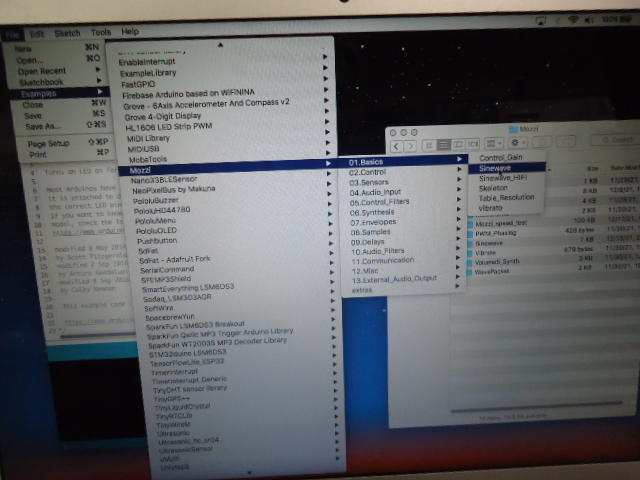Screen dimensions: 640x480
Task: Open the File menu
Action: pos(12,35)
